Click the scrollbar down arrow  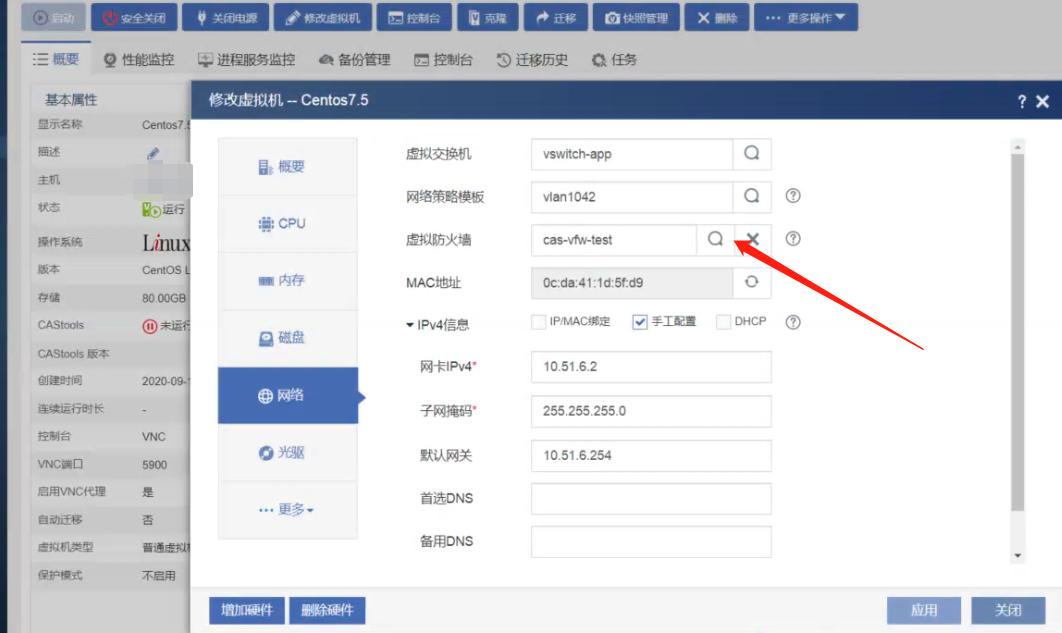coord(1017,556)
